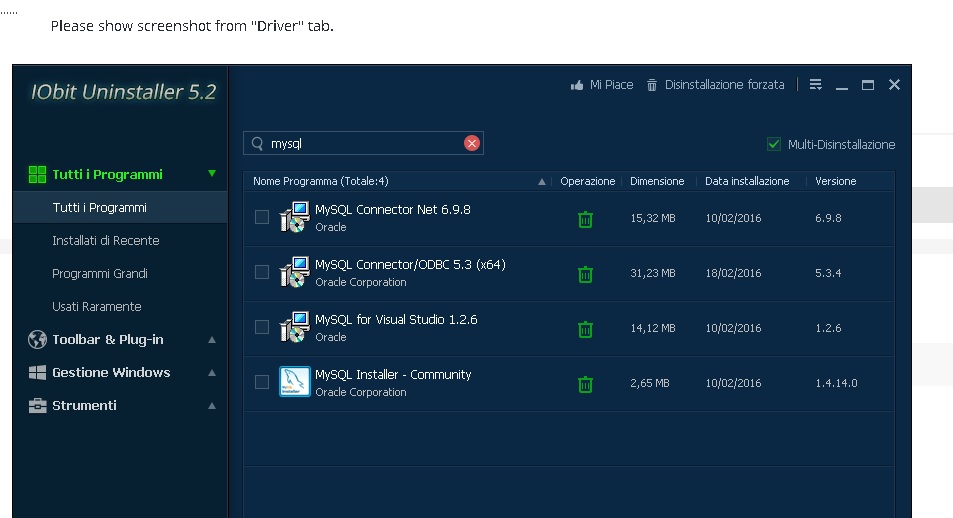Click the MySQL Installer Community dolphin icon

point(295,381)
